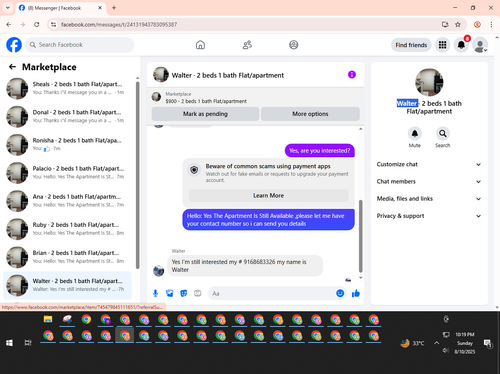Search in conversation with magnifier icon
This screenshot has width=500, height=374.
coord(443,134)
